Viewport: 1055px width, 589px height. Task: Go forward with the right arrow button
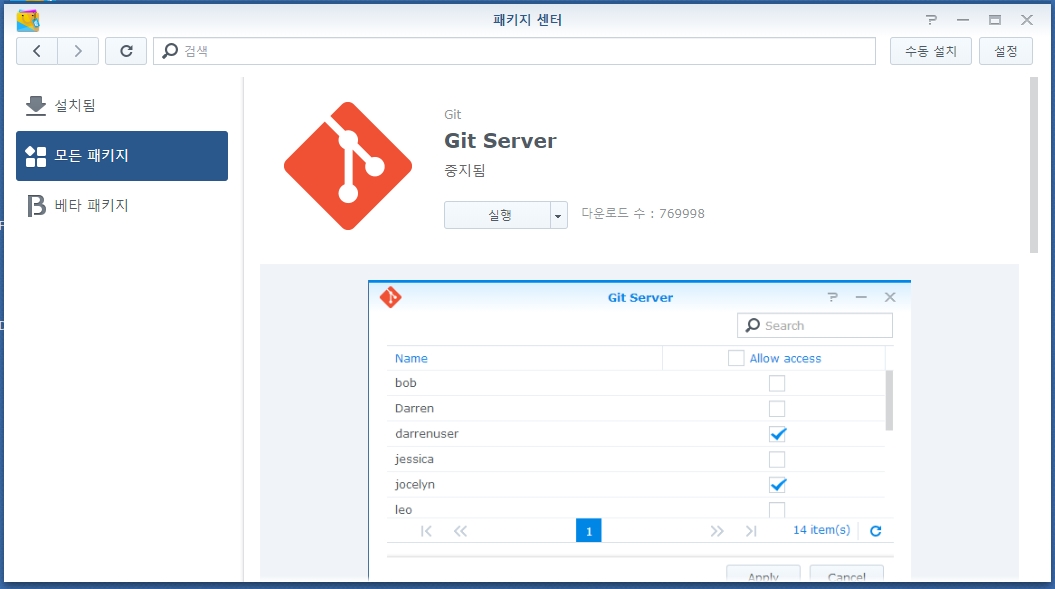pyautogui.click(x=78, y=51)
